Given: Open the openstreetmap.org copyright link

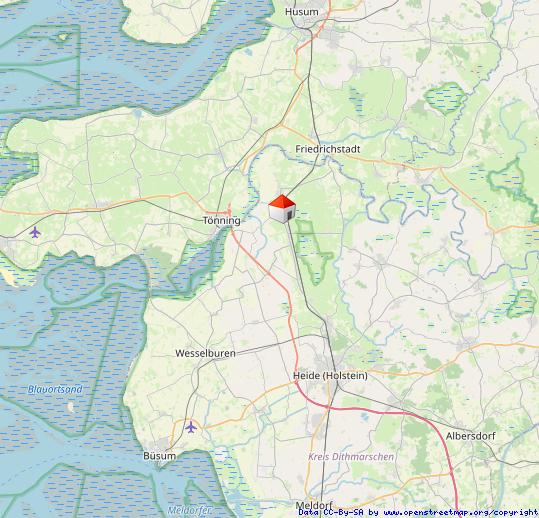Looking at the screenshot, I should coord(461,513).
